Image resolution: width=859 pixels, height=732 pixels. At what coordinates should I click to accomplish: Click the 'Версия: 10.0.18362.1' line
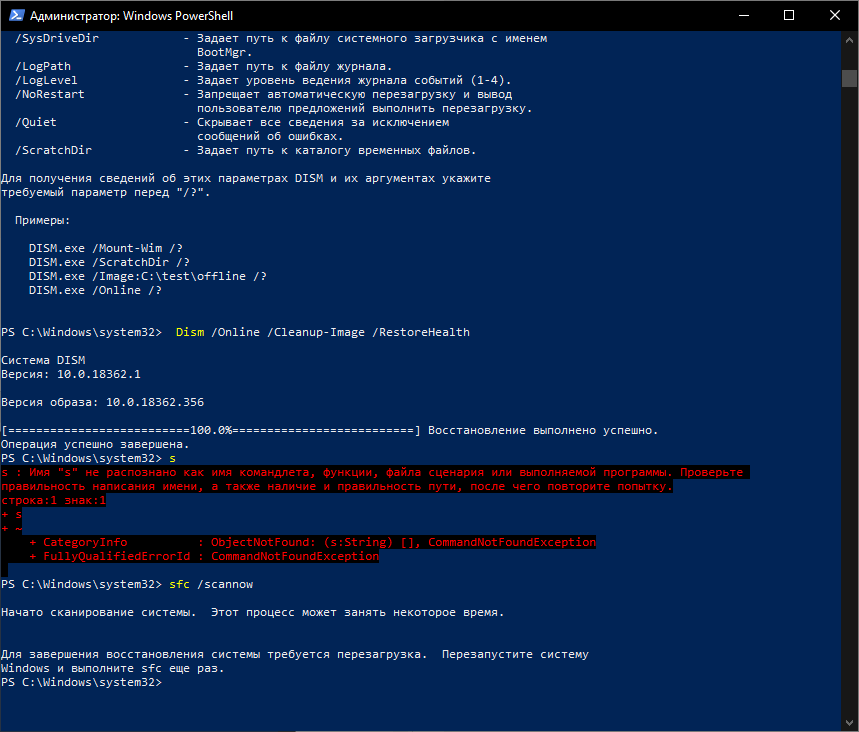coord(71,374)
